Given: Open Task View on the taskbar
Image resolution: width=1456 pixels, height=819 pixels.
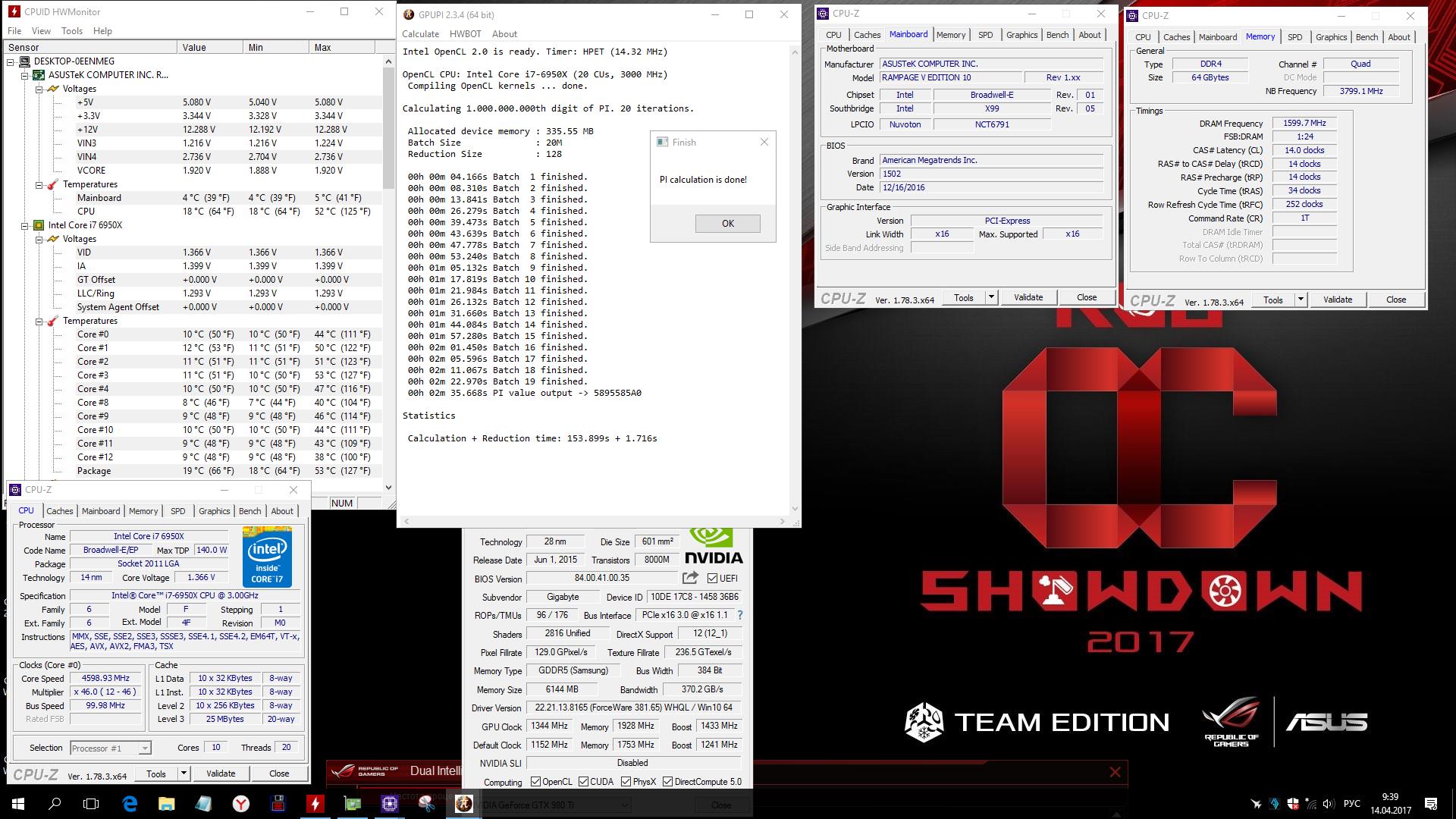Looking at the screenshot, I should 91,804.
